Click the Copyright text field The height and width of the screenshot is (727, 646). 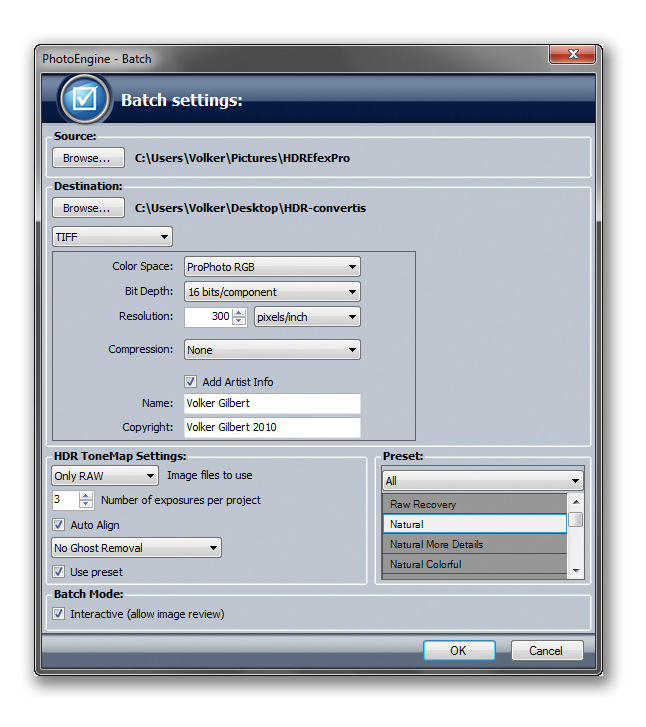(272, 427)
